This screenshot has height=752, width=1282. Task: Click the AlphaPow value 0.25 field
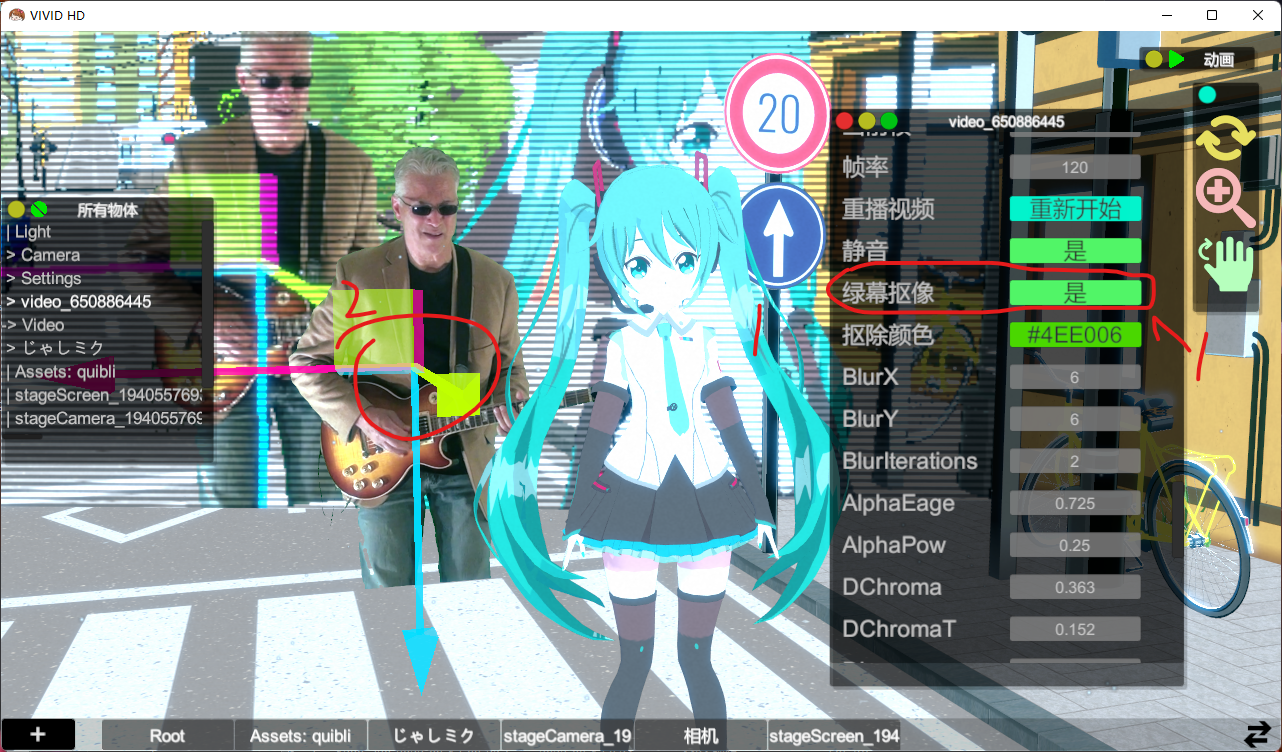click(1075, 545)
